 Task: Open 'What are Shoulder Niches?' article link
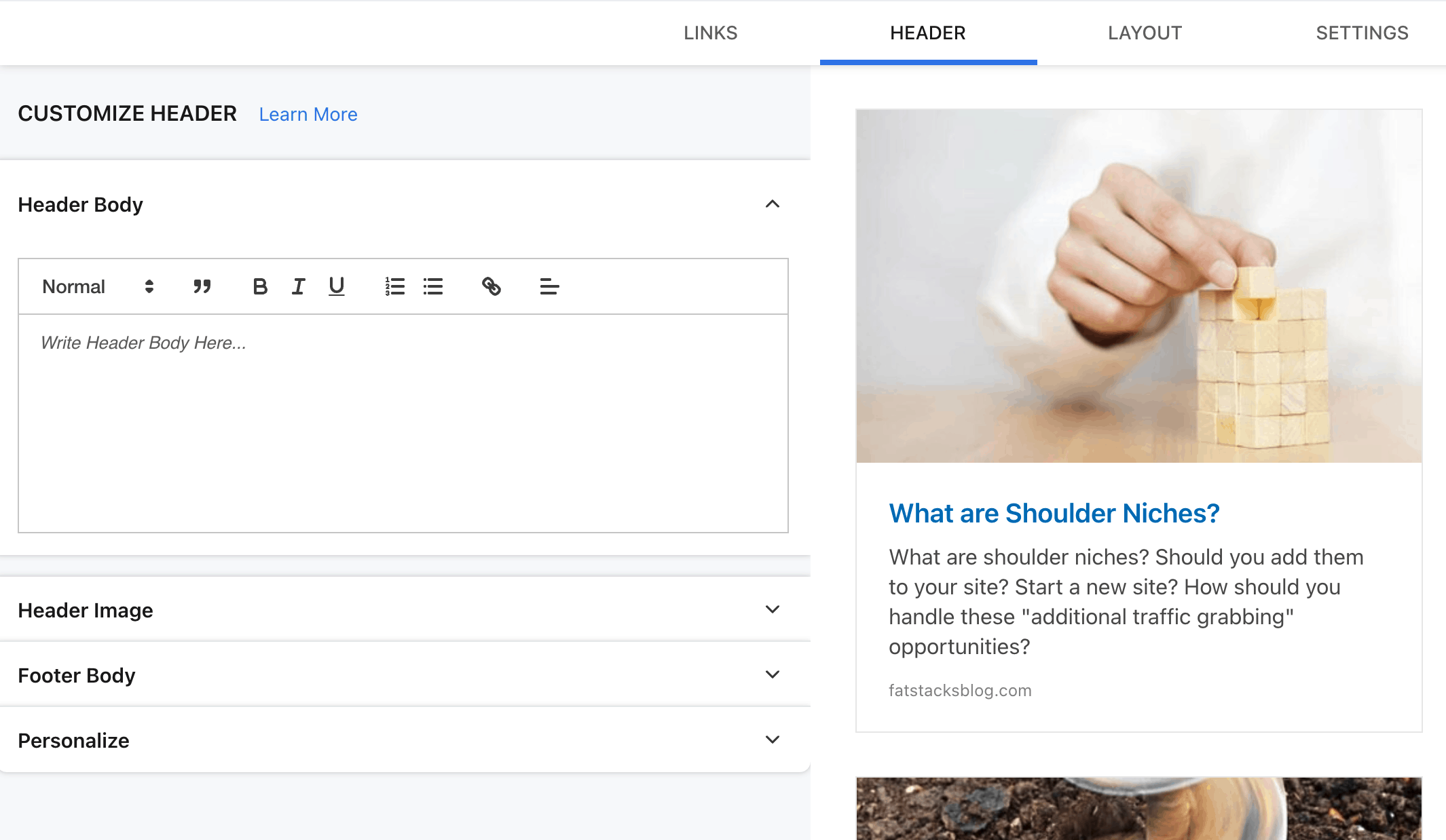(1054, 513)
